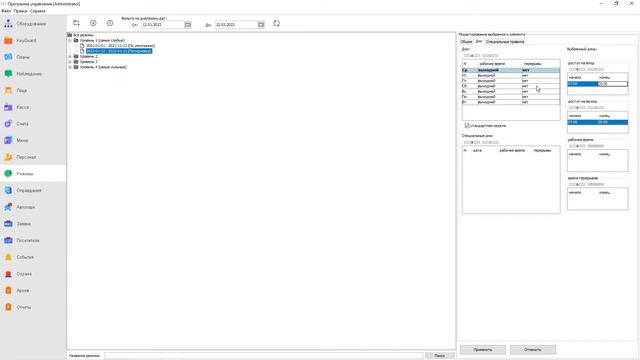The image size is (640, 360).
Task: Switch to the Дни tab
Action: point(479,42)
